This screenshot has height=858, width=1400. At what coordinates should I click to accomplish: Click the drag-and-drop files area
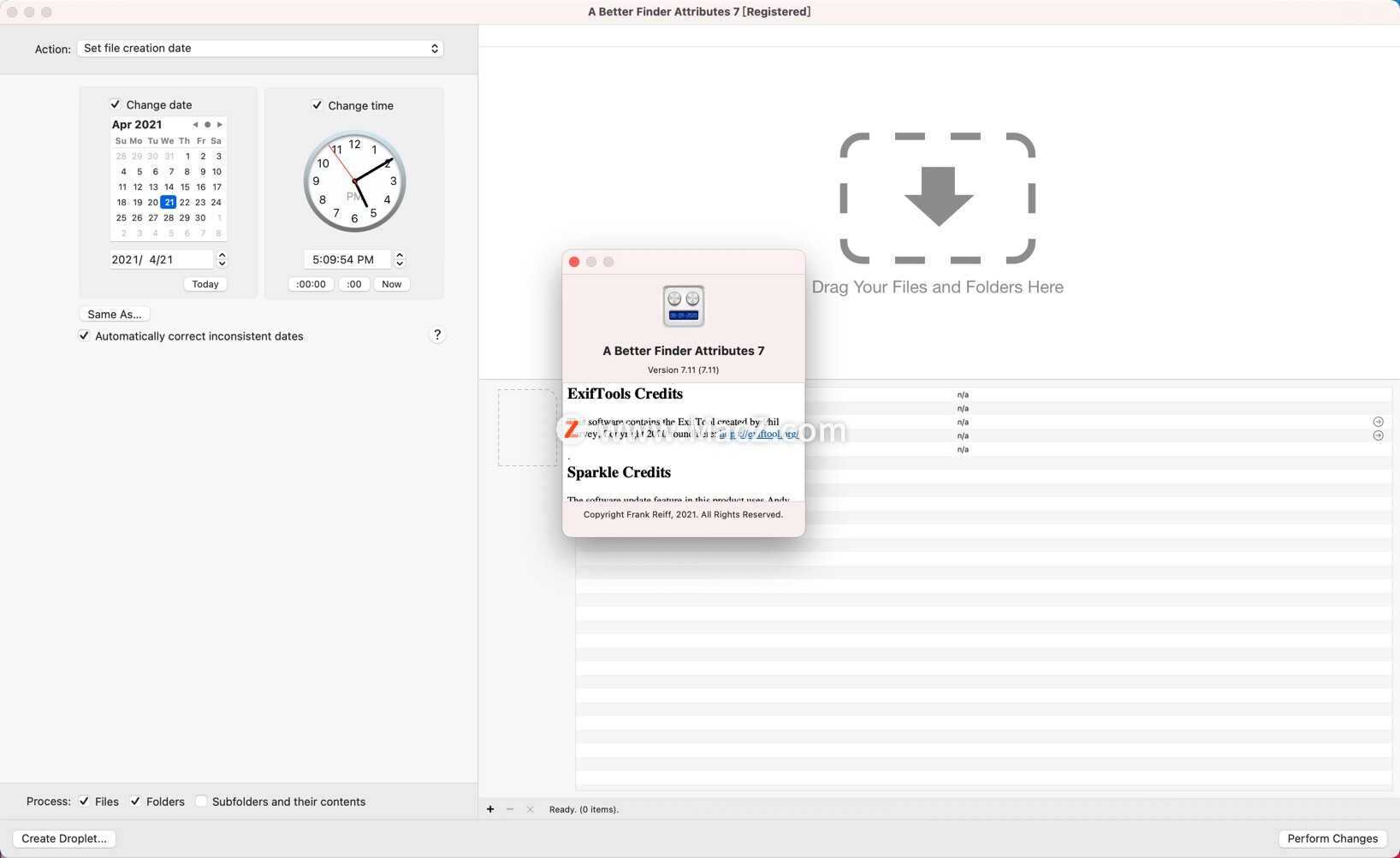coord(938,198)
